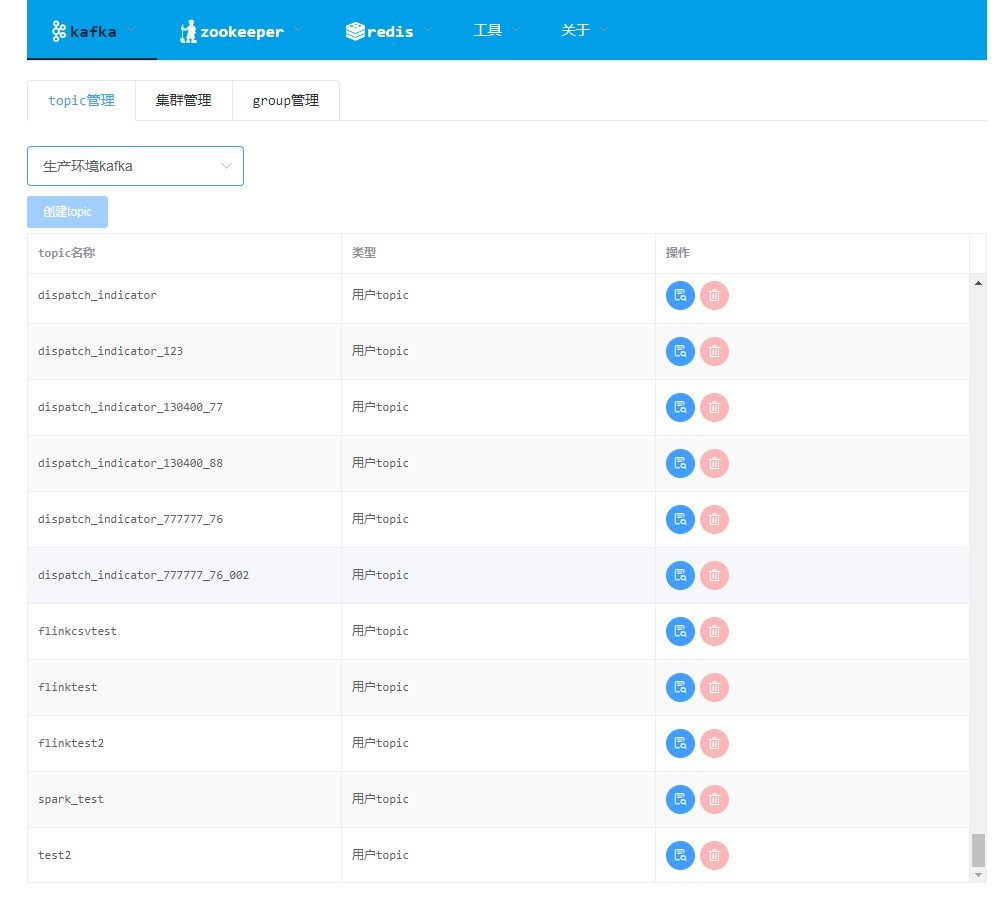The height and width of the screenshot is (916, 1008).
Task: Delete the dispatch_indicator_777777_76_002 topic
Action: pyautogui.click(x=714, y=575)
